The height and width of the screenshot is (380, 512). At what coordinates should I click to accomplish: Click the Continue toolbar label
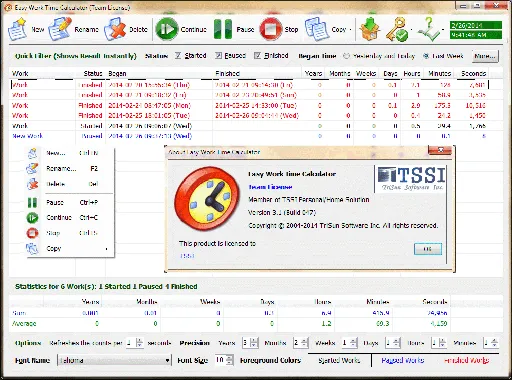[x=194, y=30]
